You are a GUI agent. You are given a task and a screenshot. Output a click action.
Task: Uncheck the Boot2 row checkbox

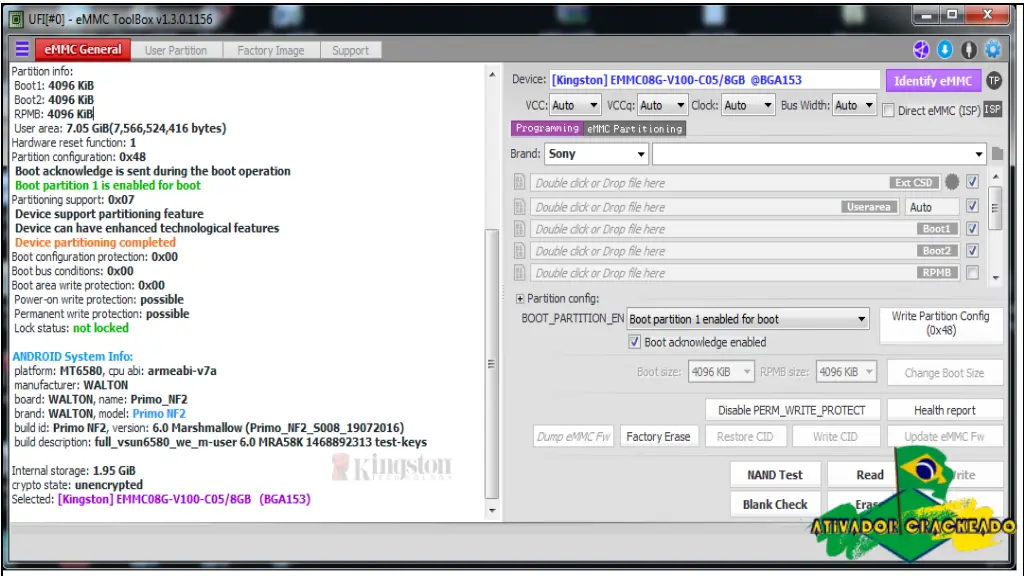[x=972, y=251]
